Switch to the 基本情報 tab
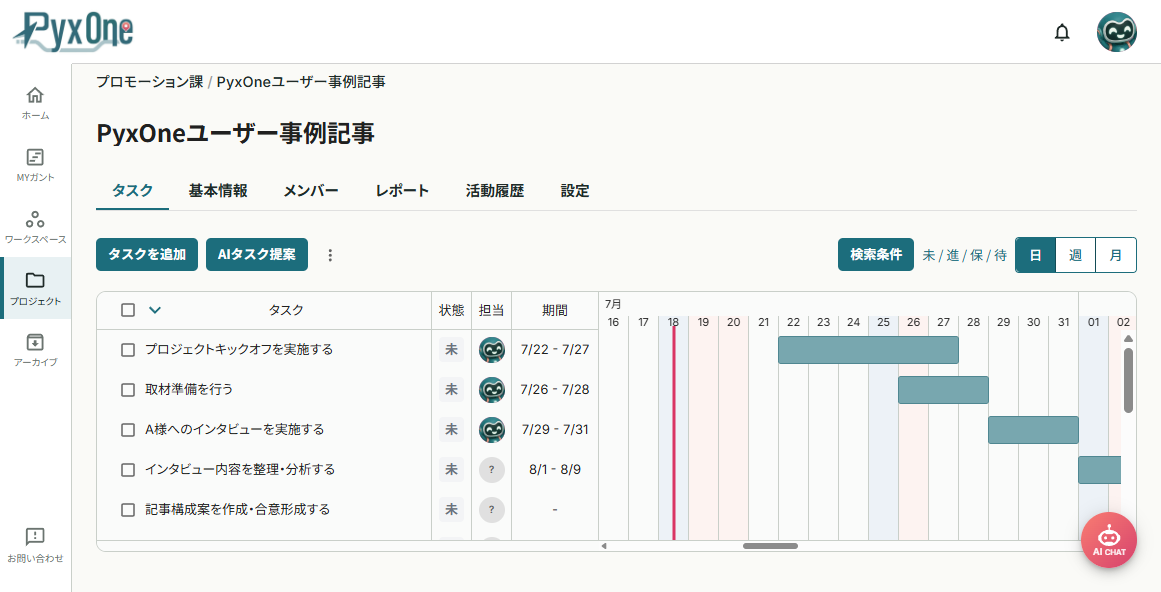Image resolution: width=1161 pixels, height=592 pixels. 218,191
